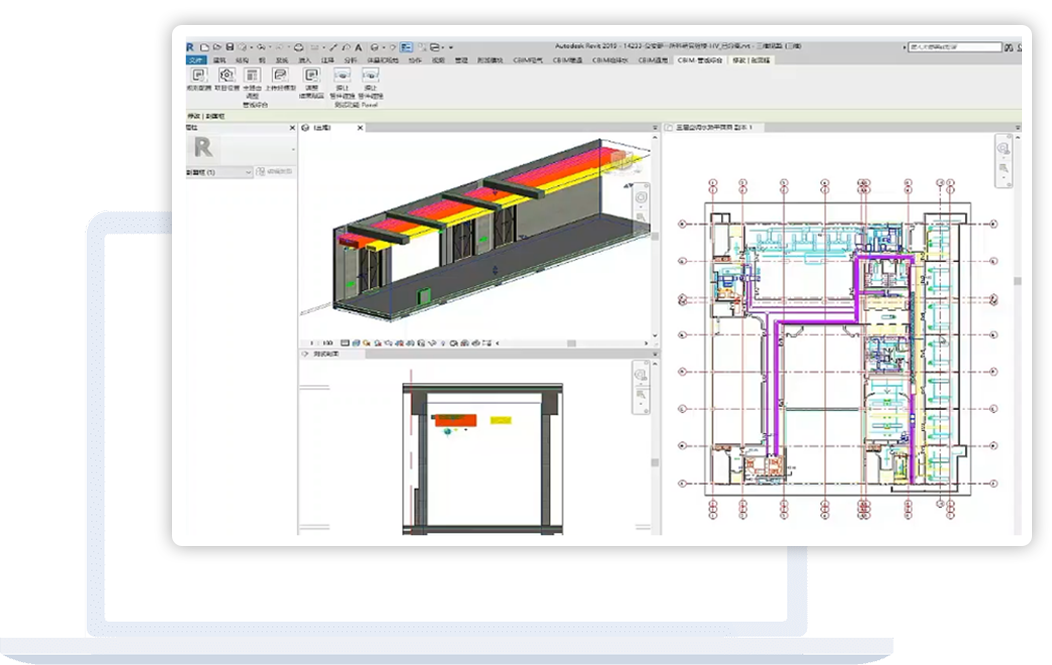The image size is (1052, 665).
Task: Click the Edit Type button in Properties
Action: point(276,172)
